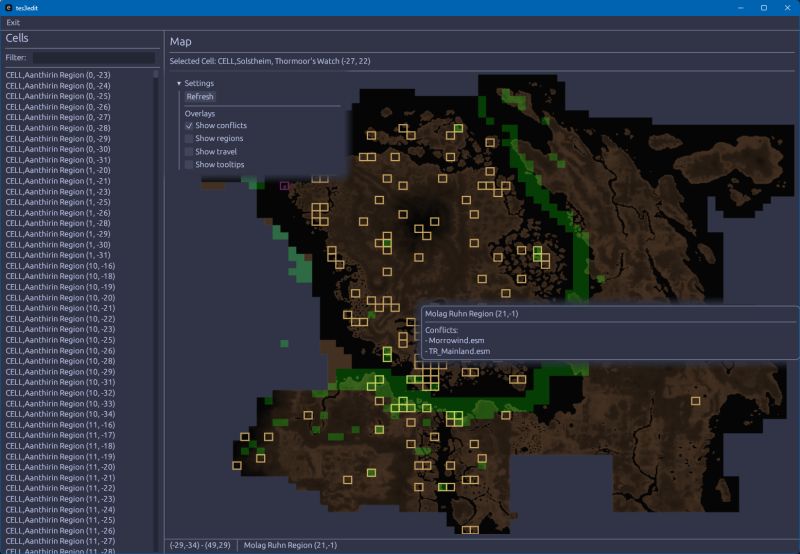This screenshot has height=554, width=800.
Task: Open the Exit menu
Action: (13, 22)
